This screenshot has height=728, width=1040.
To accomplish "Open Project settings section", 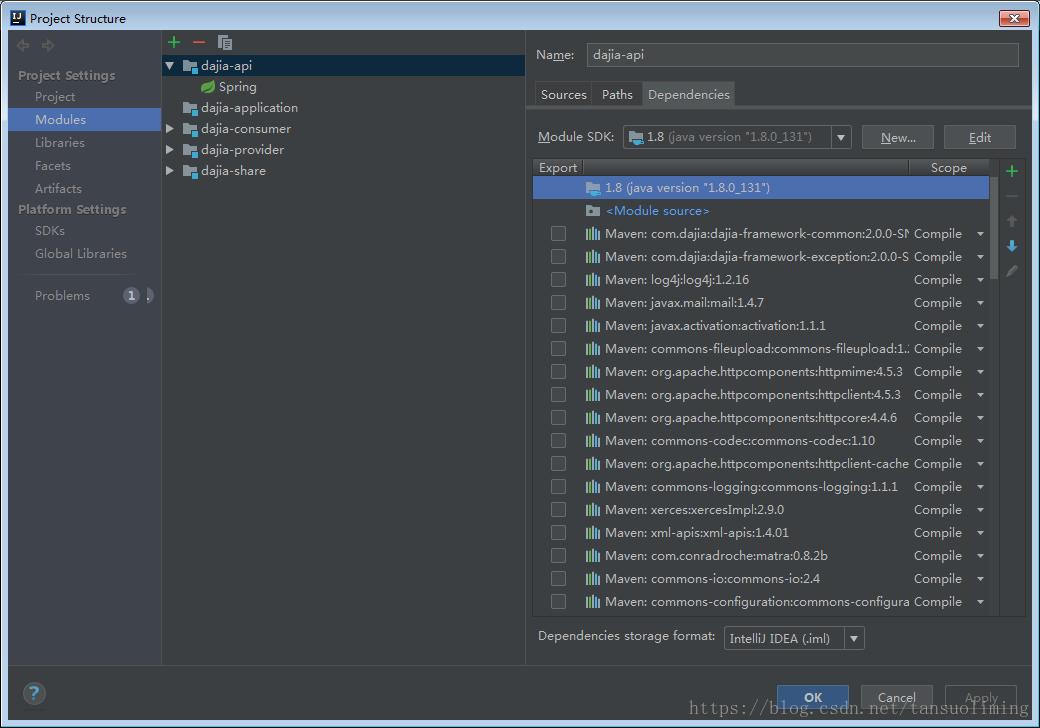I will tap(55, 97).
